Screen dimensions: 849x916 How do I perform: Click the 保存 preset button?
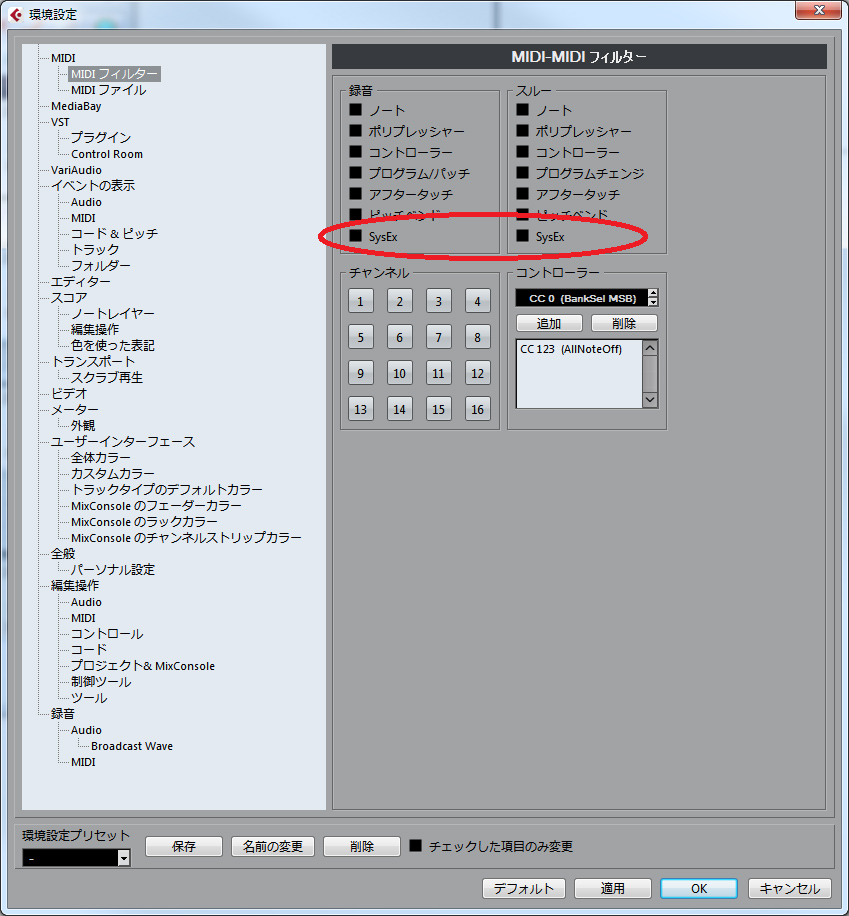point(184,846)
